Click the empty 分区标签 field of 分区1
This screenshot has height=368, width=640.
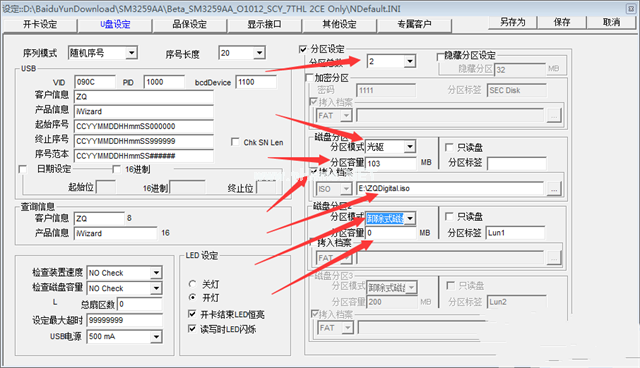(517, 164)
